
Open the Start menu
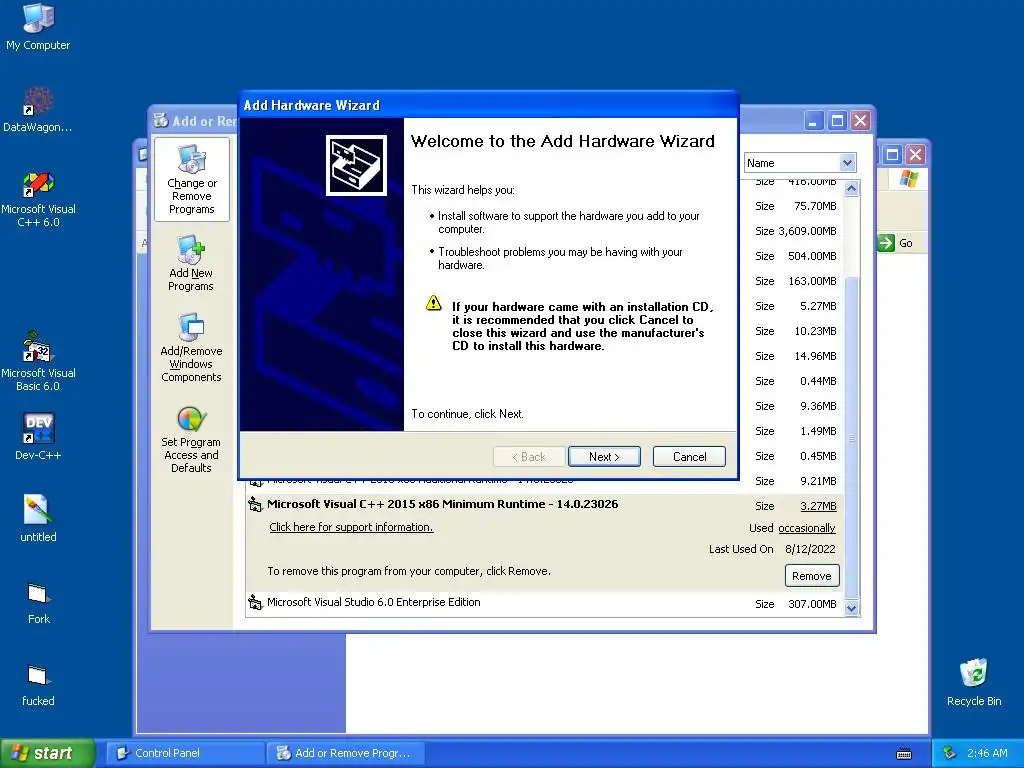47,753
